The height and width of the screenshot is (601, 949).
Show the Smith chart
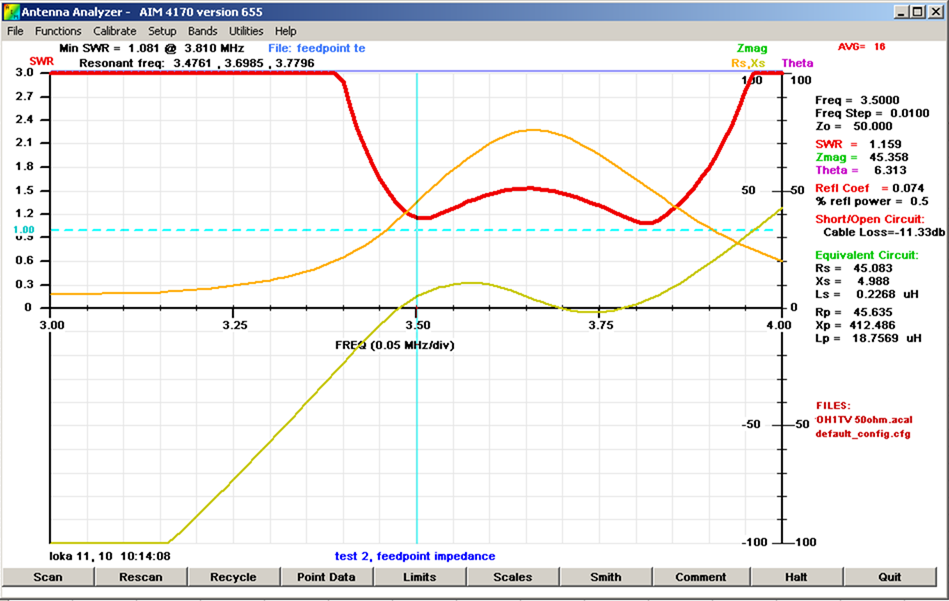click(605, 577)
